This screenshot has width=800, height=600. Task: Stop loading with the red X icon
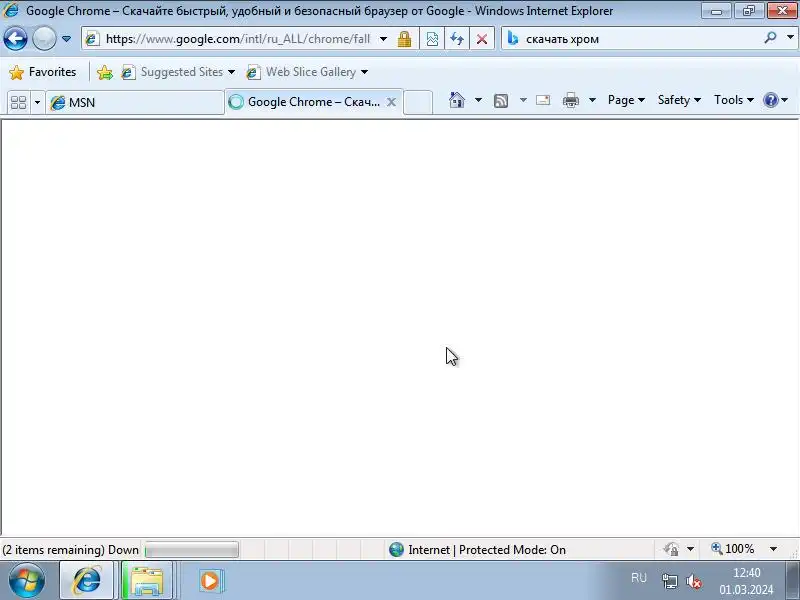coord(482,39)
